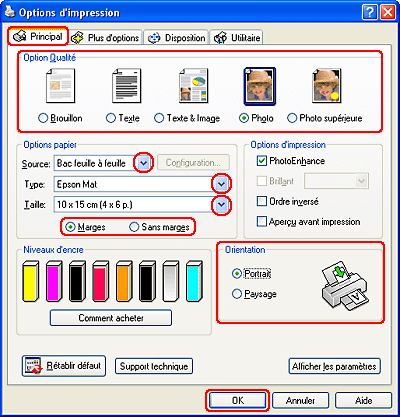The image size is (400, 417).
Task: Open the Taille size dropdown
Action: 222,205
